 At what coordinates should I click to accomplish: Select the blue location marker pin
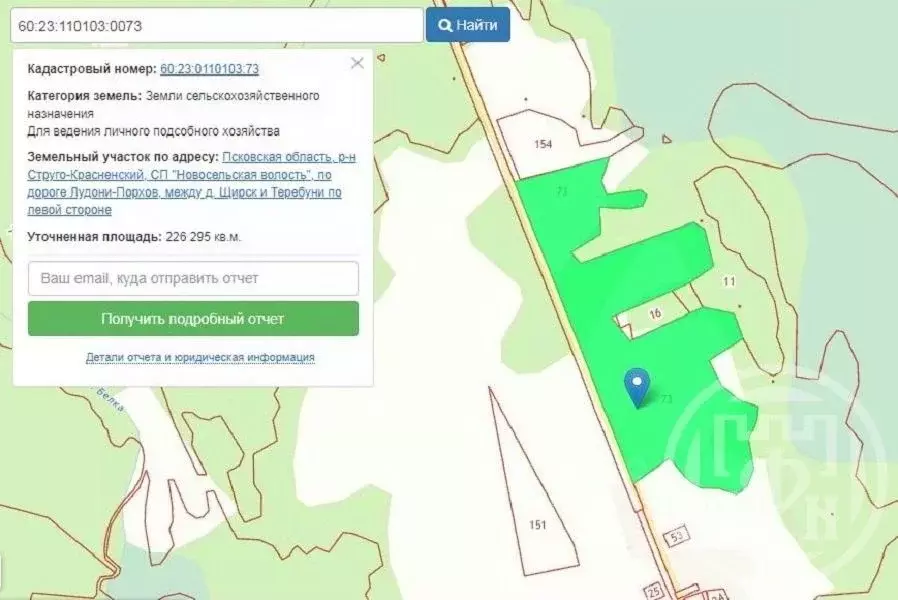click(x=639, y=388)
